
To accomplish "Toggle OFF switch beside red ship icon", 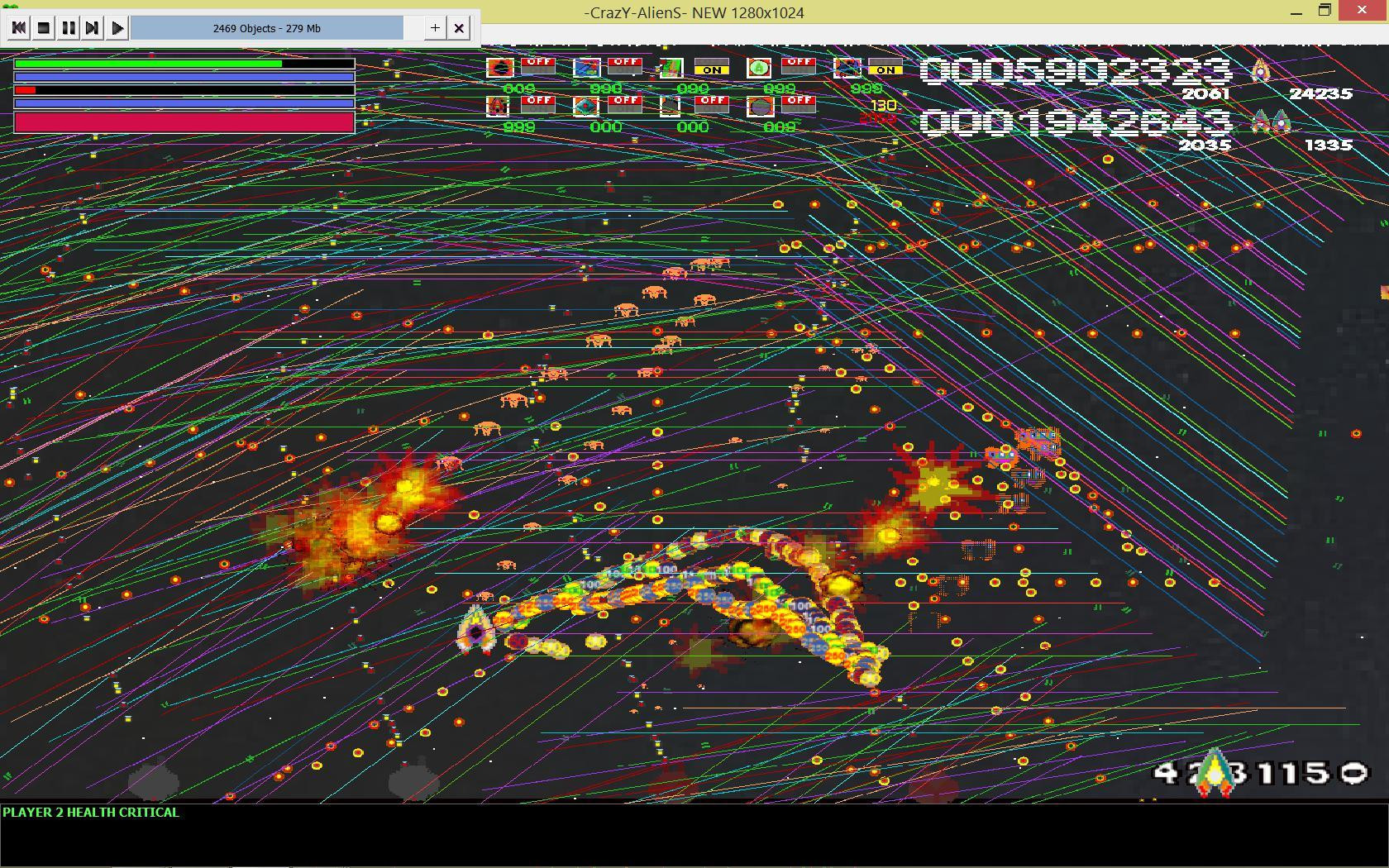I will pyautogui.click(x=537, y=104).
